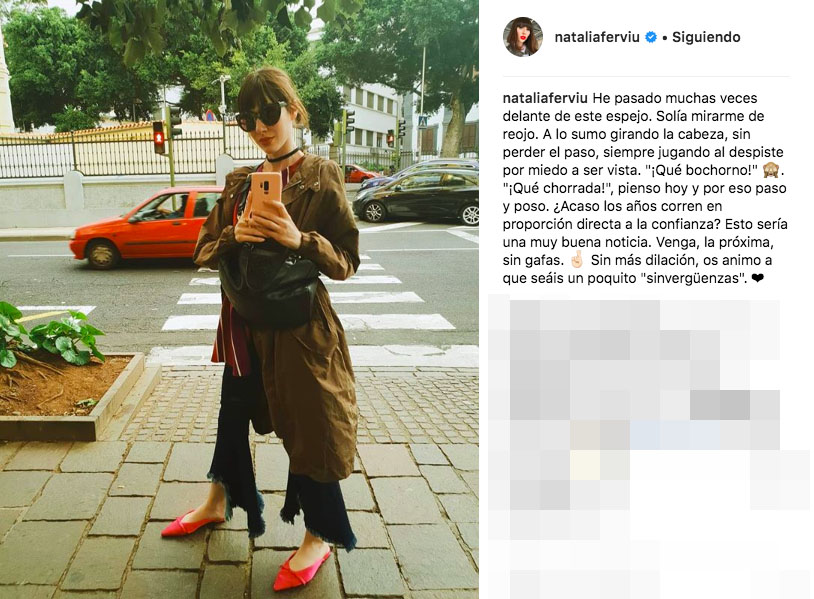Click the red car in the photo
Screen dimensions: 814x599
[x=144, y=226]
